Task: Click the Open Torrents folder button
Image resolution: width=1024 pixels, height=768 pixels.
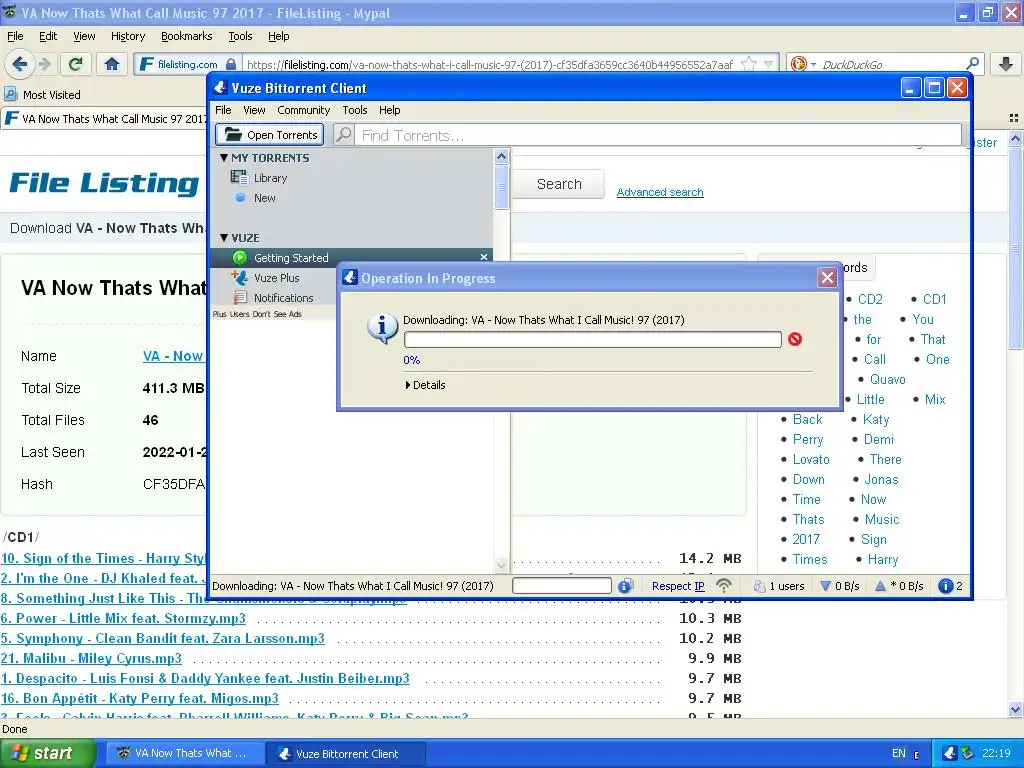Action: point(270,135)
